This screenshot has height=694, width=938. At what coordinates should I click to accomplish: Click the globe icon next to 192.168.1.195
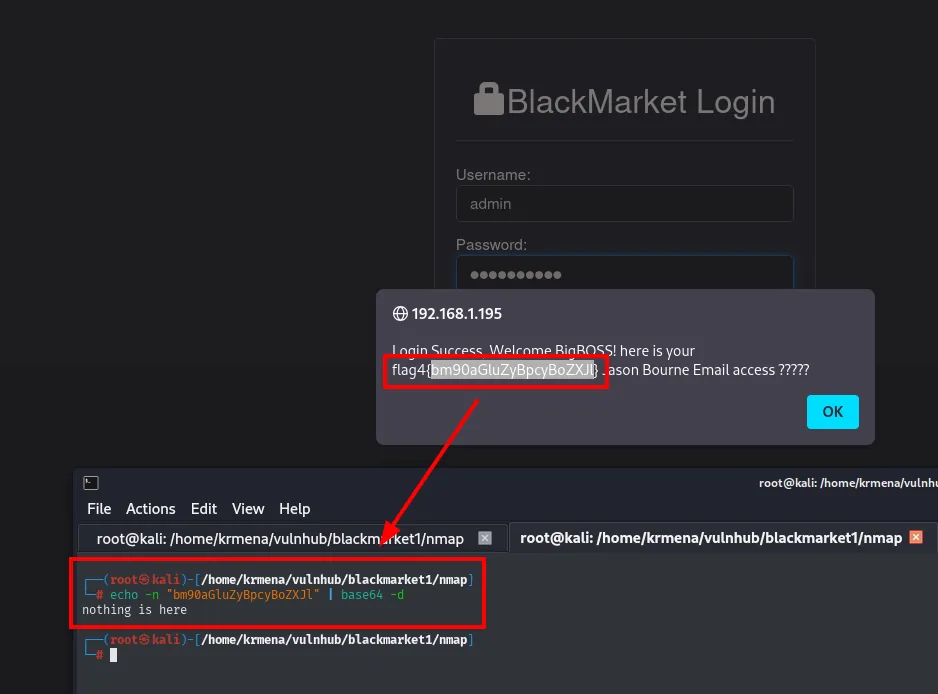(x=400, y=313)
